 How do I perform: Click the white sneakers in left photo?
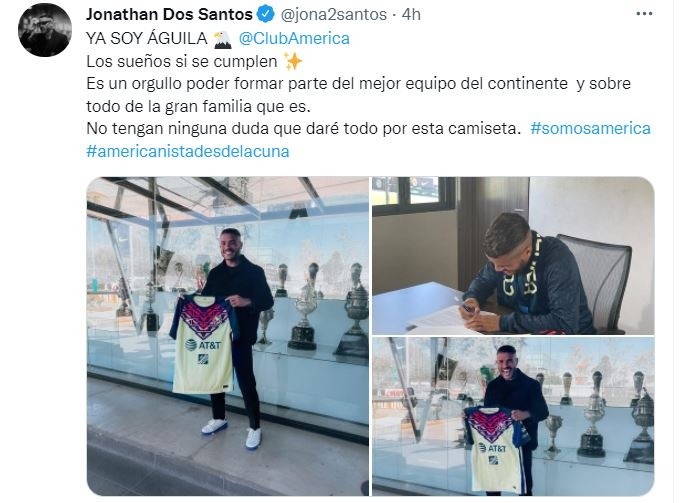pos(231,432)
